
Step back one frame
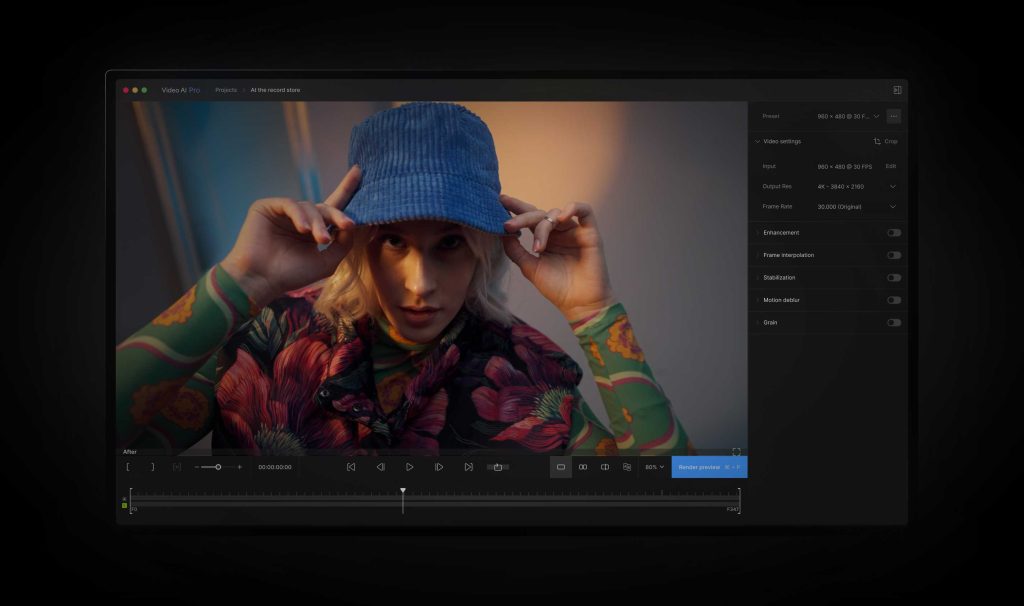click(380, 467)
